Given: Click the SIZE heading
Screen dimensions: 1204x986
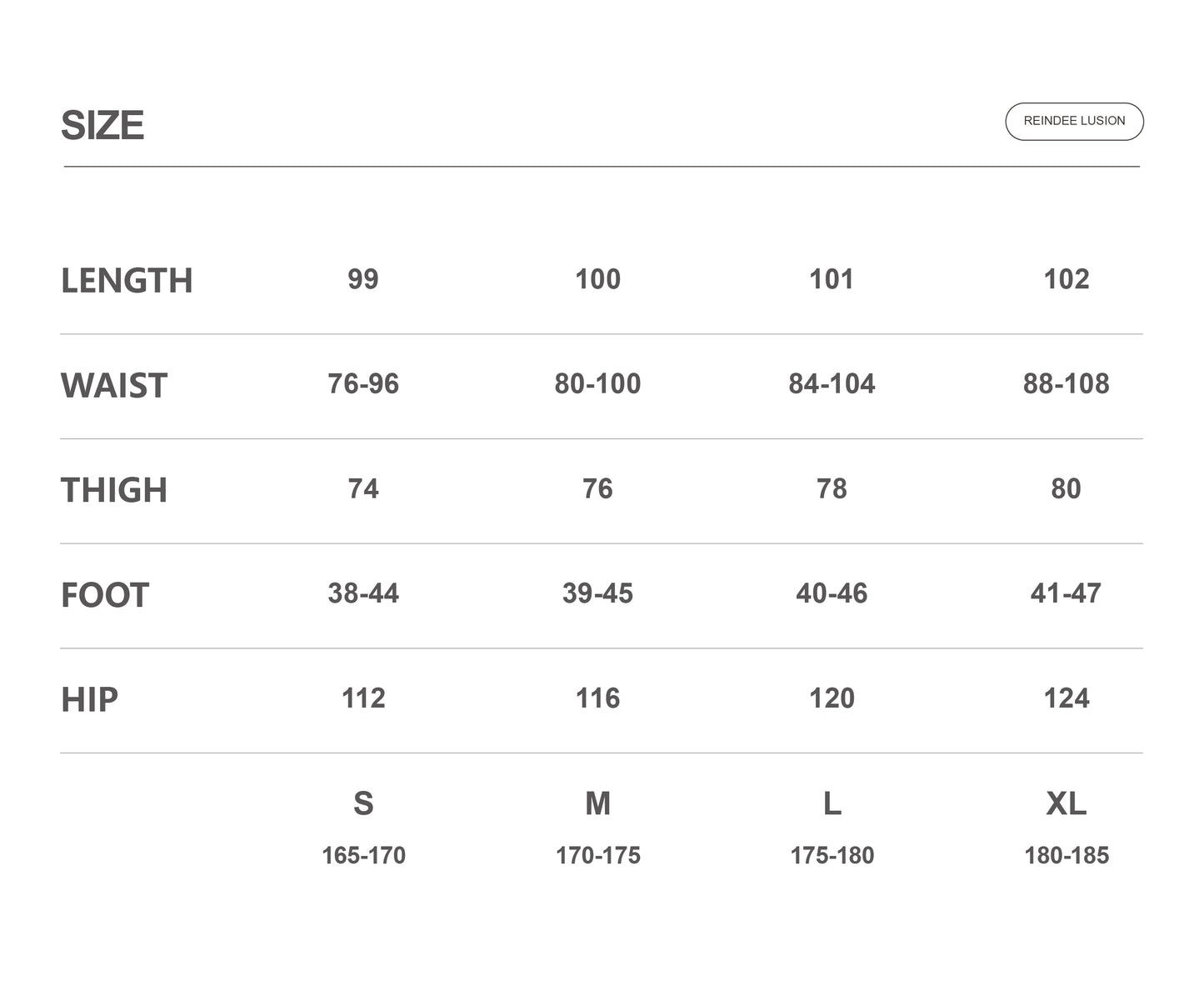Looking at the screenshot, I should pos(102,126).
